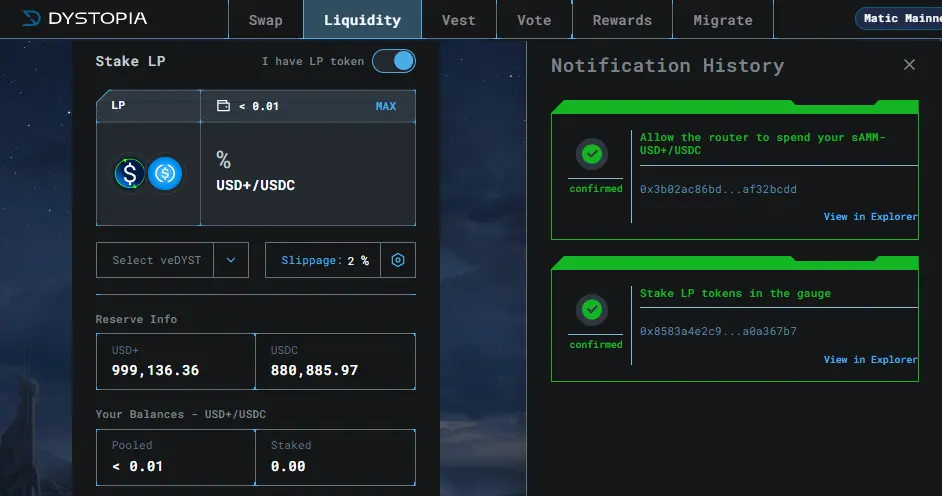Click the DYSTOPIA brand name
Image resolution: width=942 pixels, height=496 pixels.
coord(97,19)
